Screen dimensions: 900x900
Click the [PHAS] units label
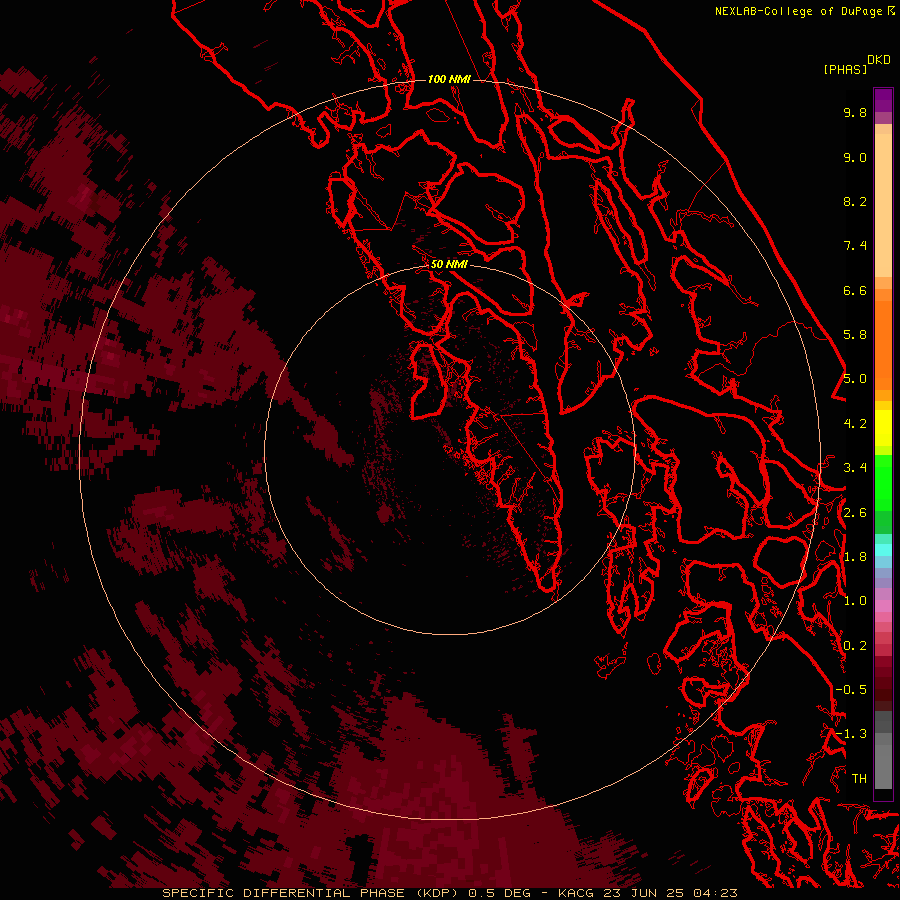(x=845, y=69)
